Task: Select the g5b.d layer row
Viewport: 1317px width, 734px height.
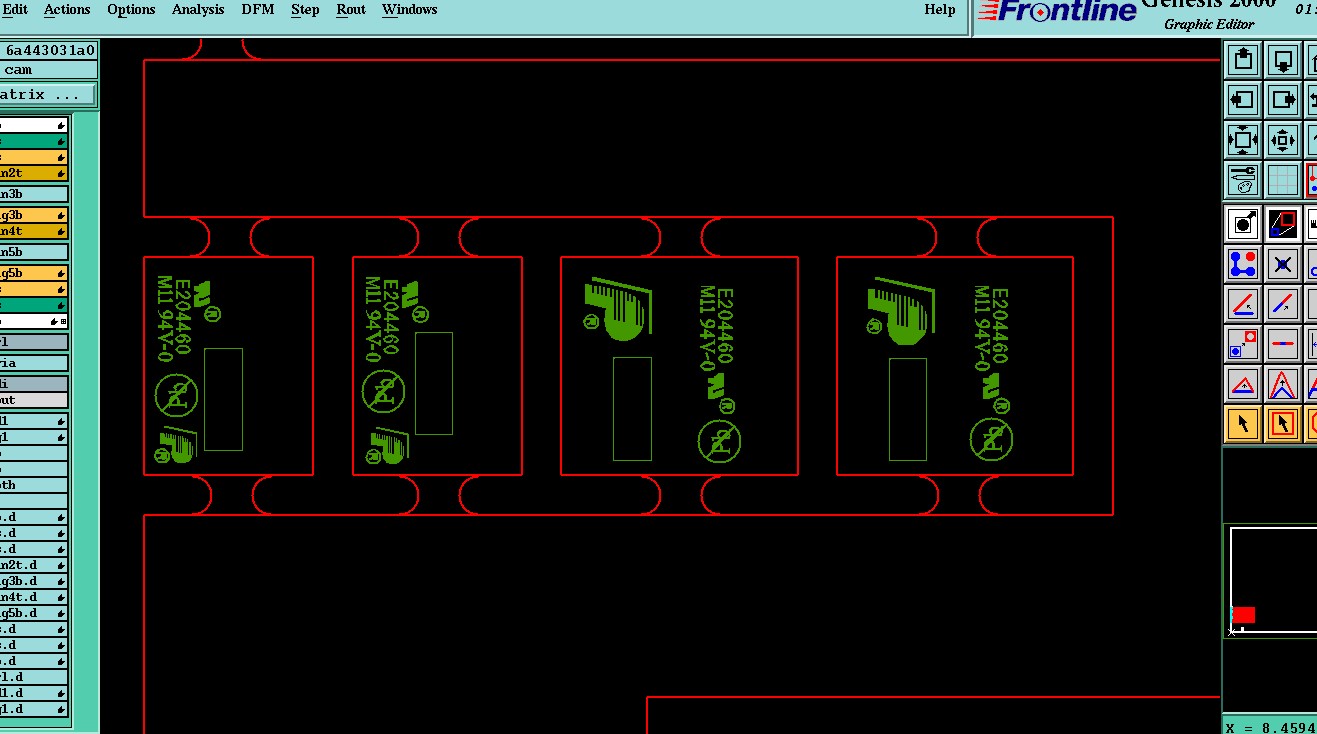Action: (34, 613)
